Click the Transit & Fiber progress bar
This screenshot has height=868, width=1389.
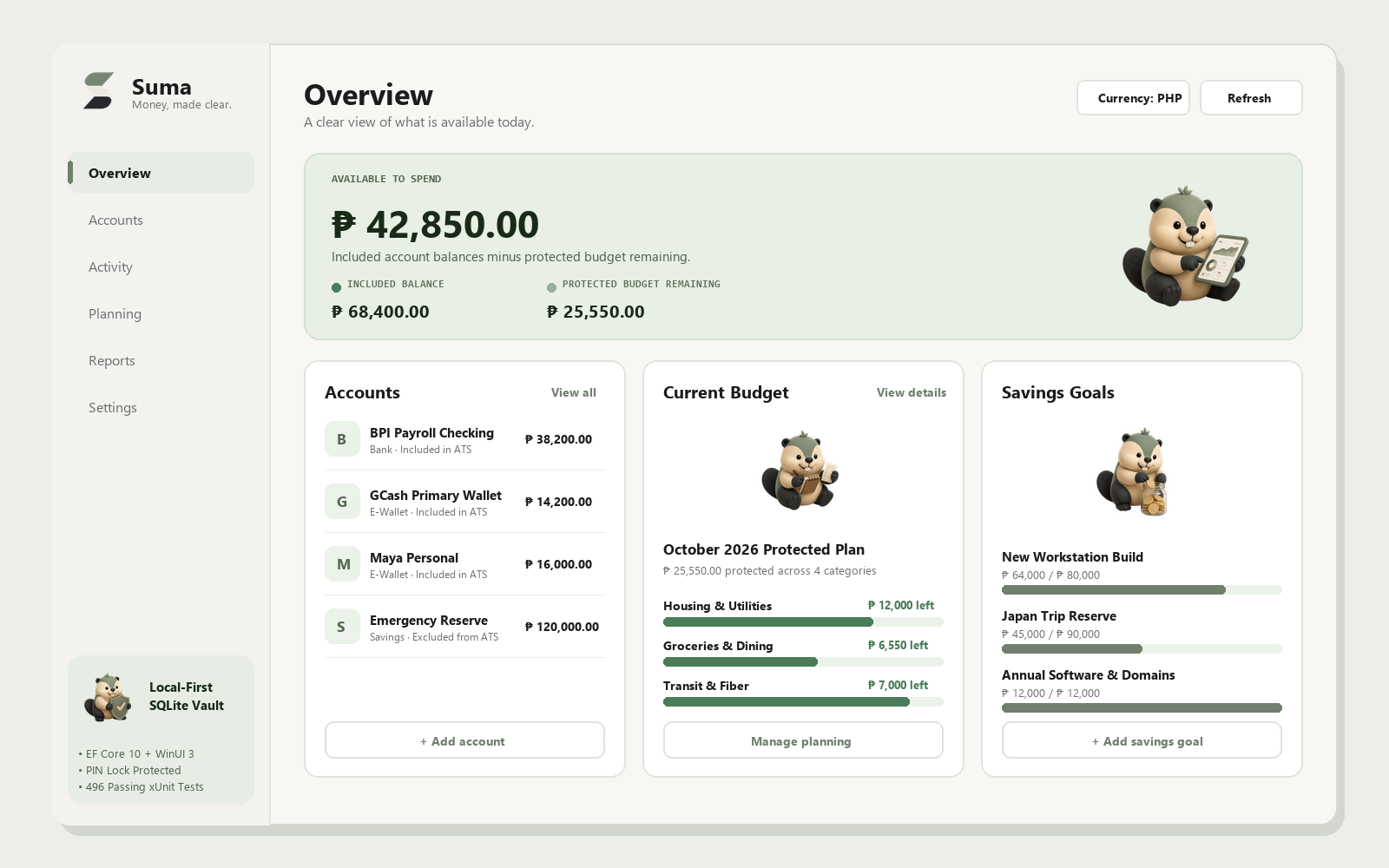(803, 701)
